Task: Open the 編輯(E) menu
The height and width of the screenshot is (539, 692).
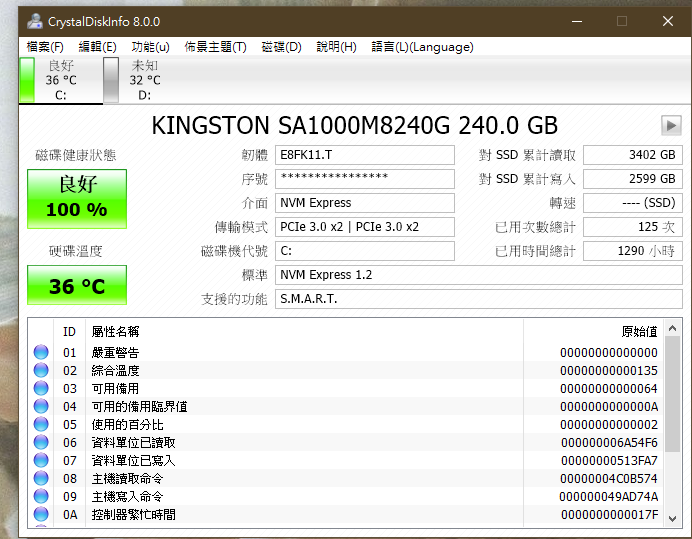Action: pyautogui.click(x=97, y=46)
